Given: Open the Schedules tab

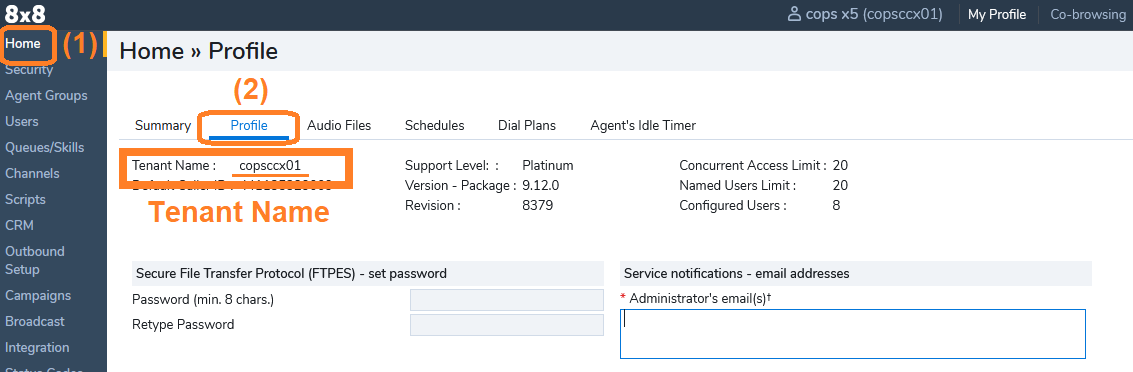Looking at the screenshot, I should (434, 126).
